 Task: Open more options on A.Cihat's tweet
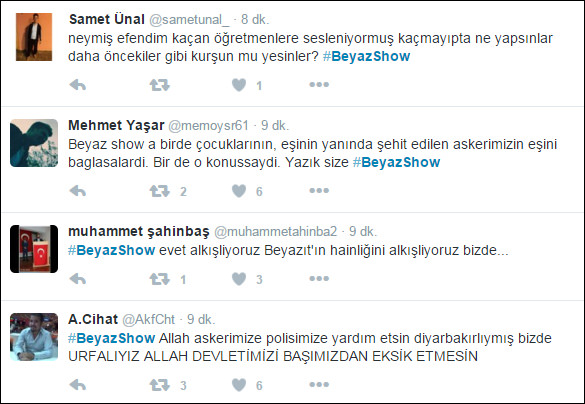pyautogui.click(x=319, y=384)
